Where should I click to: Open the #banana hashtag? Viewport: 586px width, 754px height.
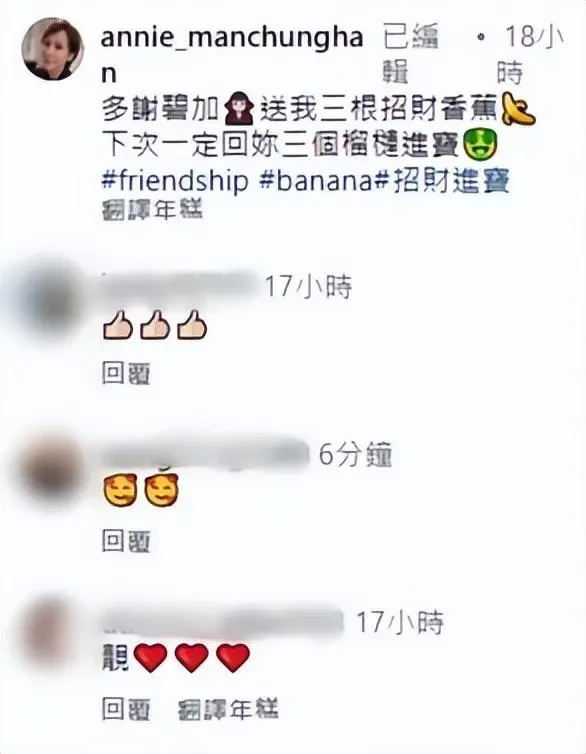[316, 181]
